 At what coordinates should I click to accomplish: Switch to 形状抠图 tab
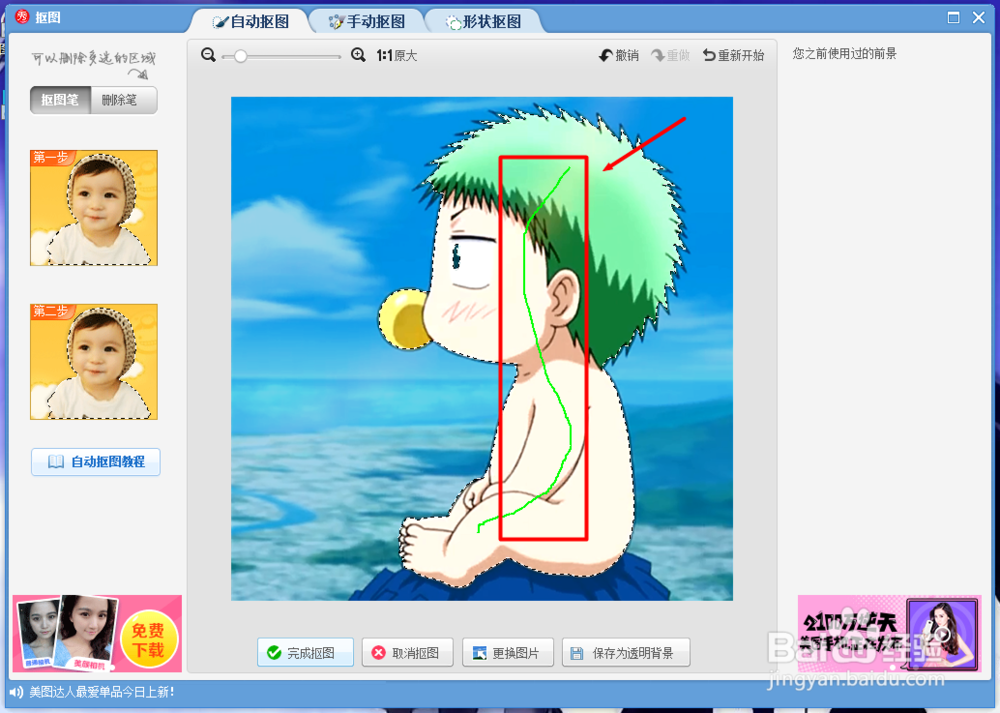483,22
